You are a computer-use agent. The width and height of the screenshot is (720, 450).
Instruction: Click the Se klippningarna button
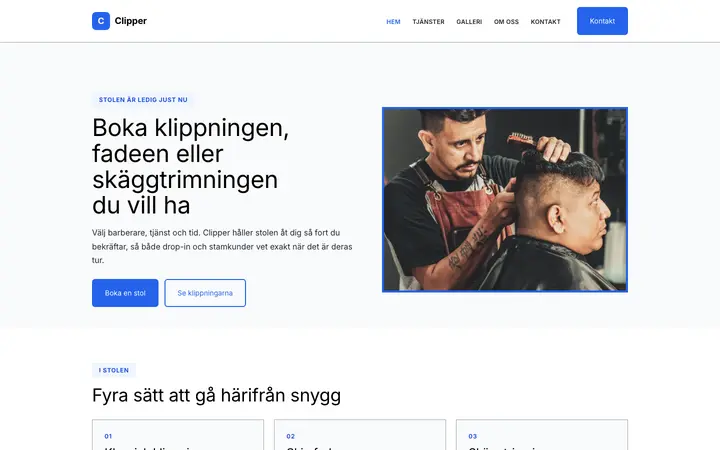tap(205, 293)
